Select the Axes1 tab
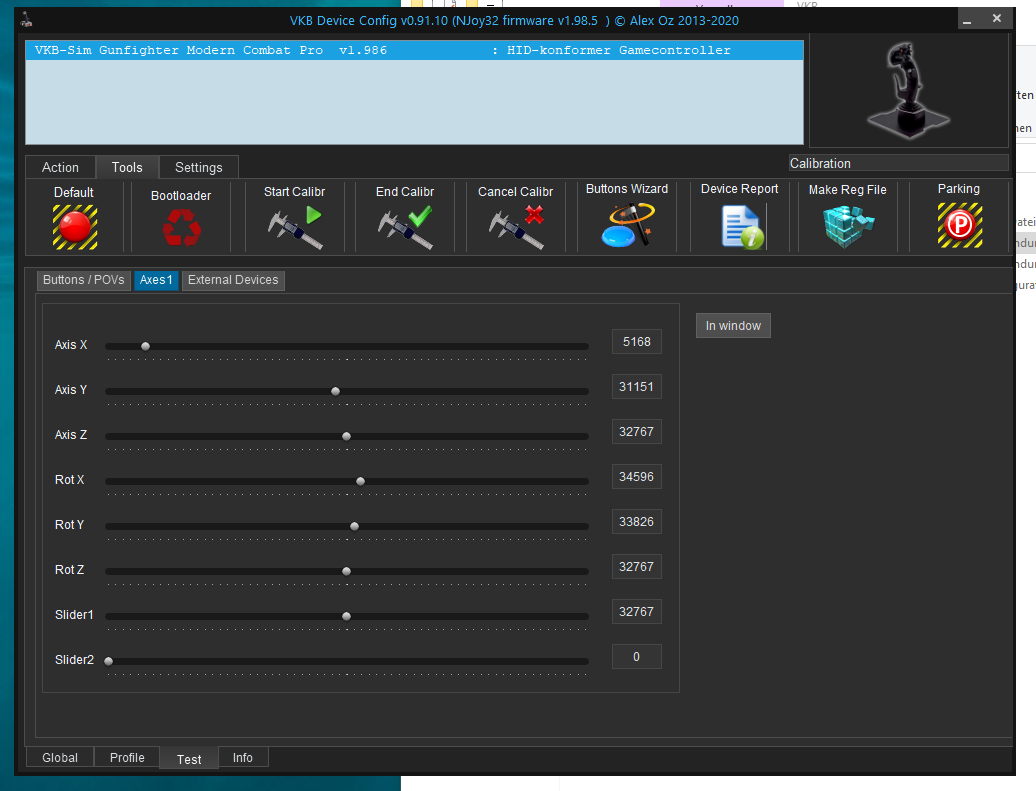 pos(156,280)
